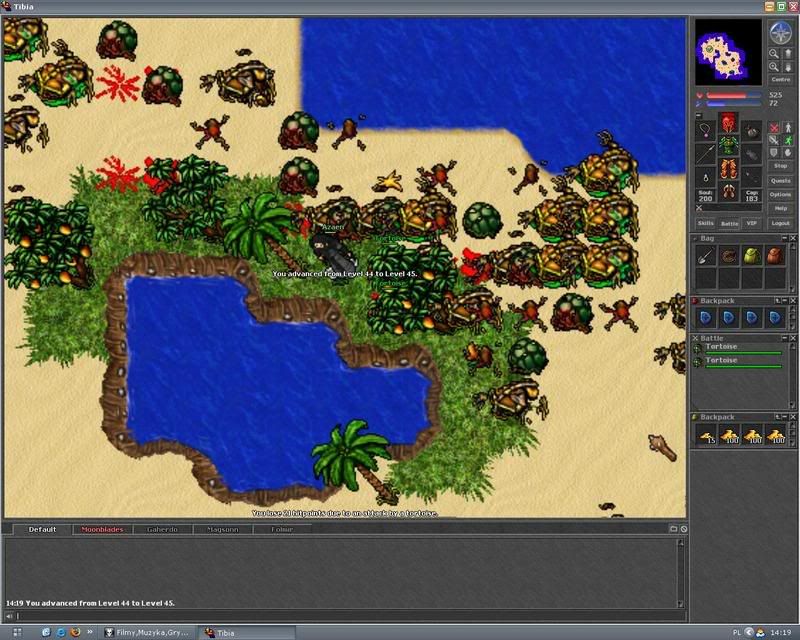Click the chat message input field
Viewport: 800px width, 640px height.
[349, 616]
